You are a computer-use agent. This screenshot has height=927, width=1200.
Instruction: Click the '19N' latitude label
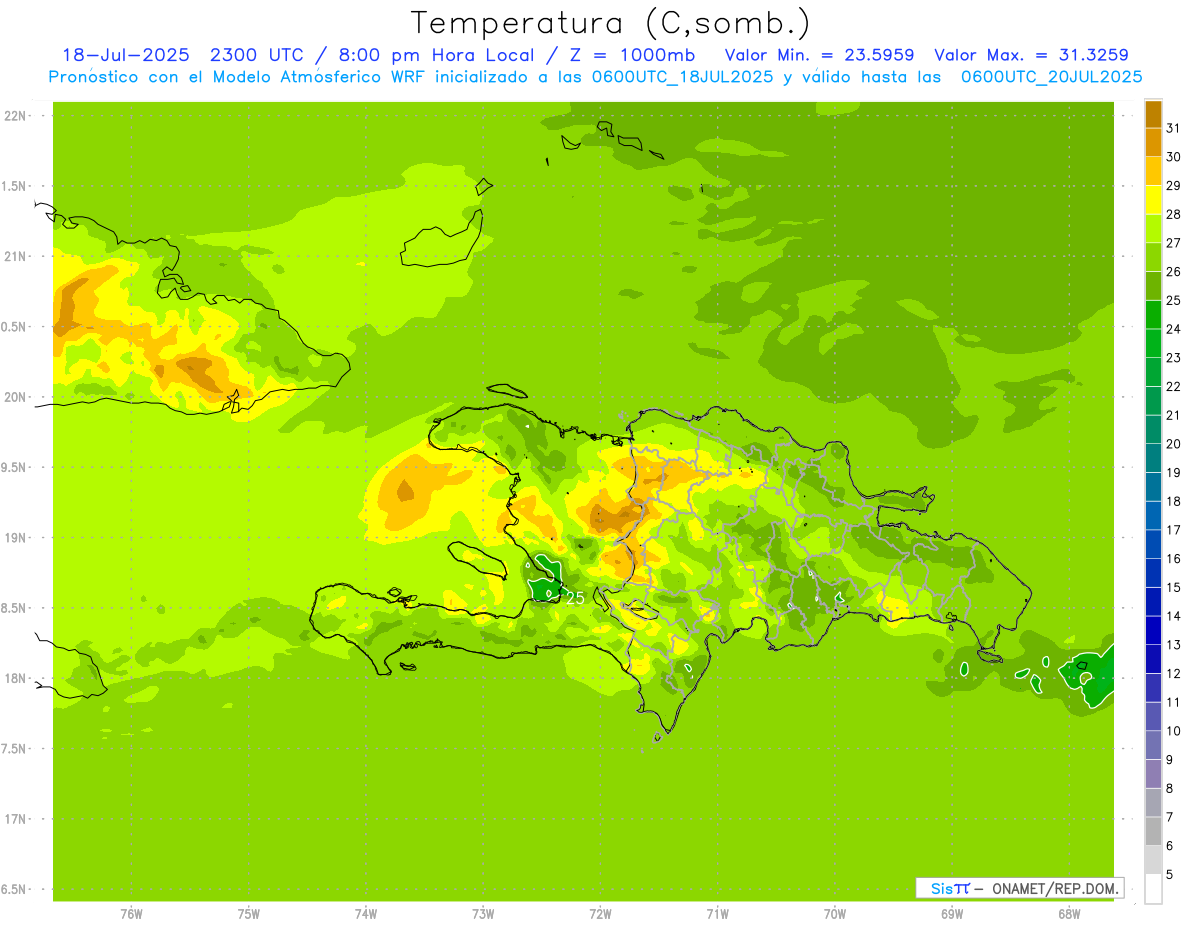pyautogui.click(x=14, y=537)
